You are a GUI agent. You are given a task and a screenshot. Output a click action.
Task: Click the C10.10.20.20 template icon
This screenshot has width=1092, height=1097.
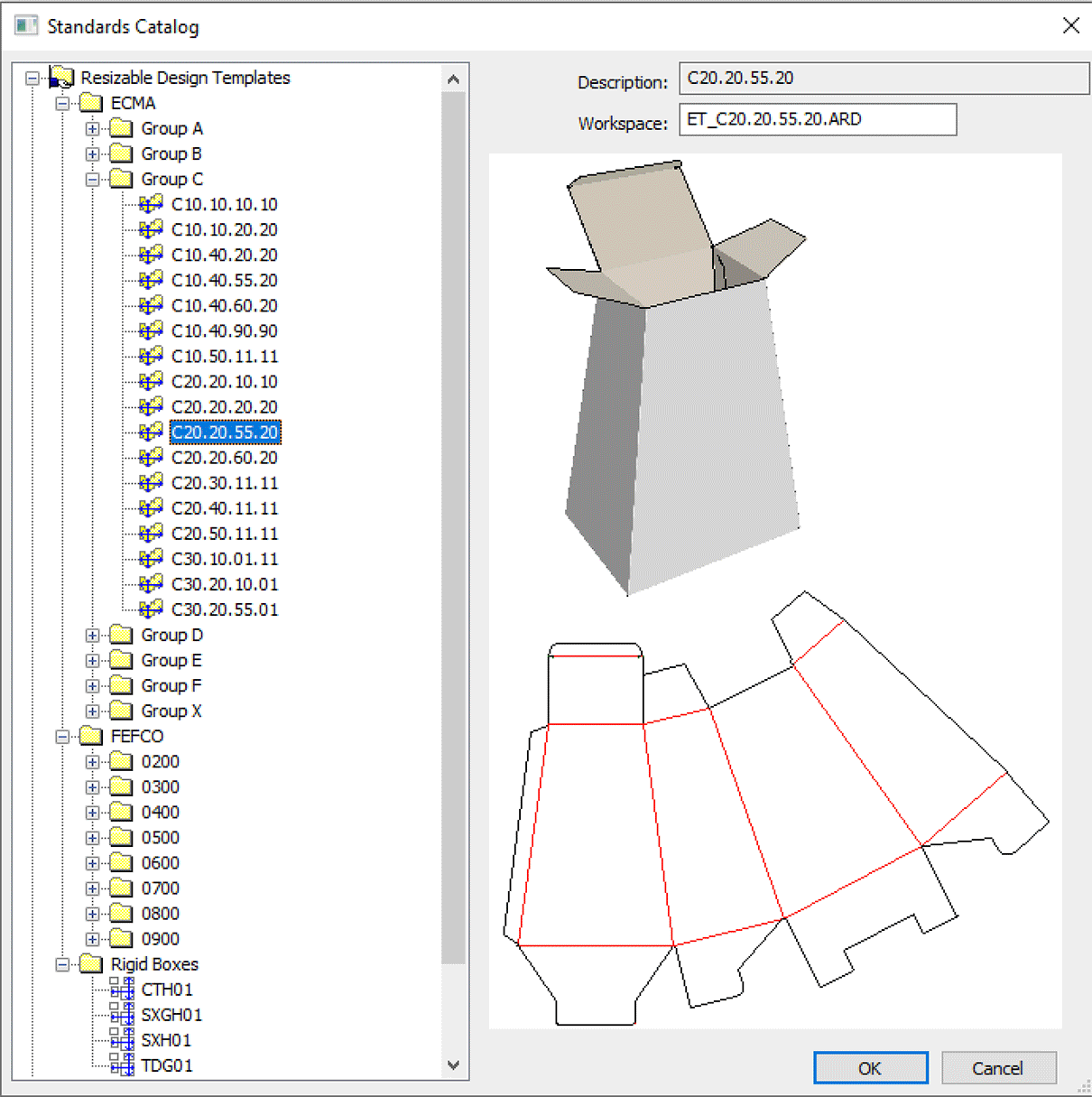pyautogui.click(x=151, y=229)
